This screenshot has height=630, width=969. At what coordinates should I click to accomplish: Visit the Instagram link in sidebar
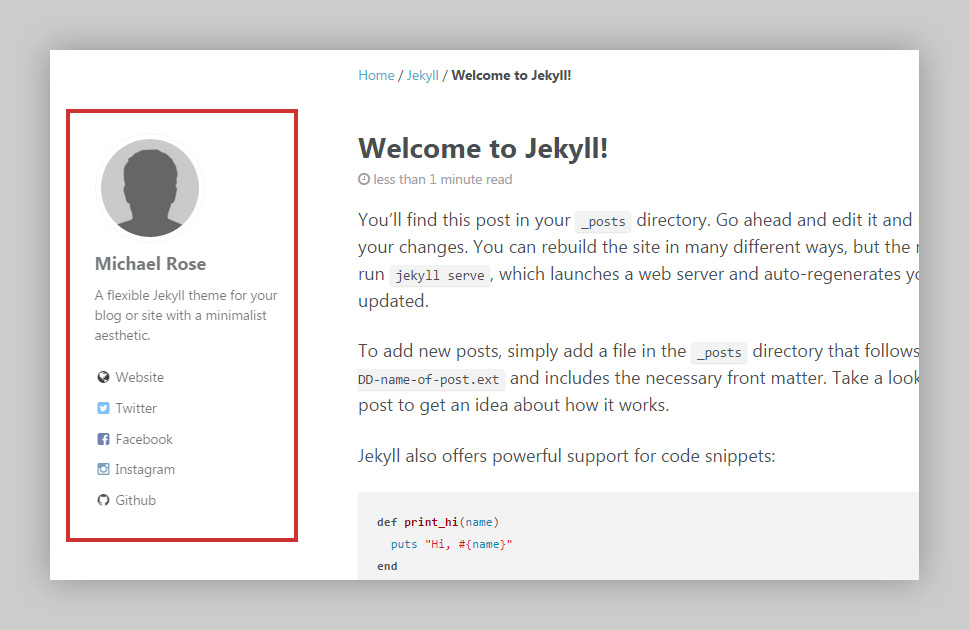click(145, 469)
